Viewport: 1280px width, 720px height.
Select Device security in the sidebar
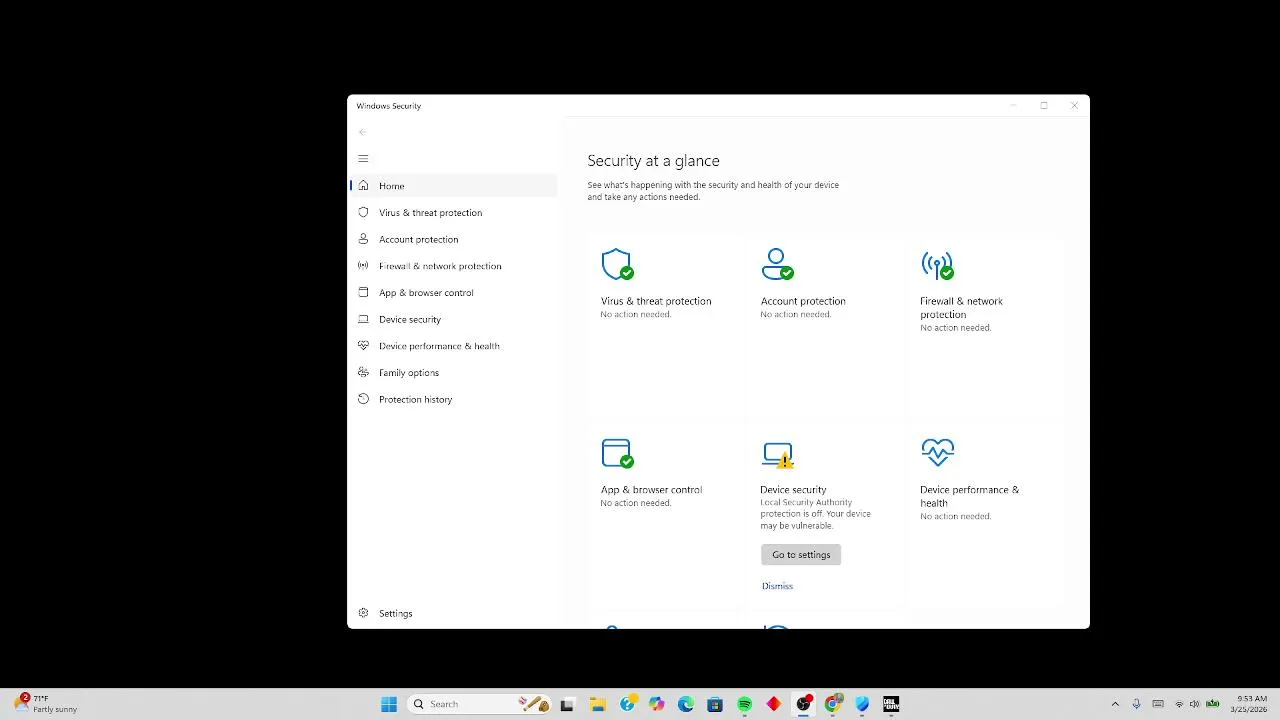tap(410, 320)
